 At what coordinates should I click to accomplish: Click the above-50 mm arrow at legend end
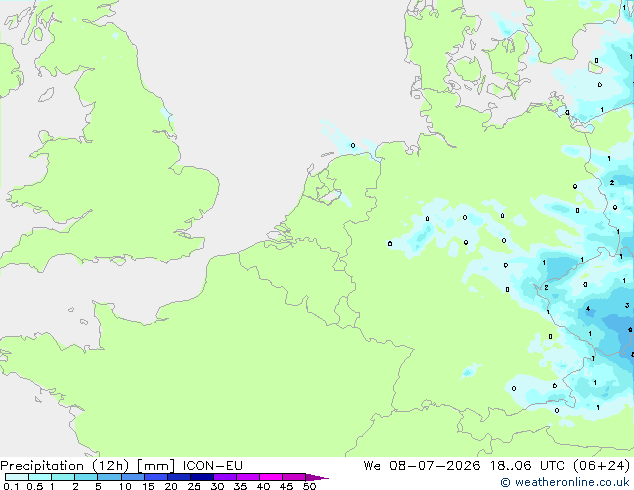coord(317,477)
